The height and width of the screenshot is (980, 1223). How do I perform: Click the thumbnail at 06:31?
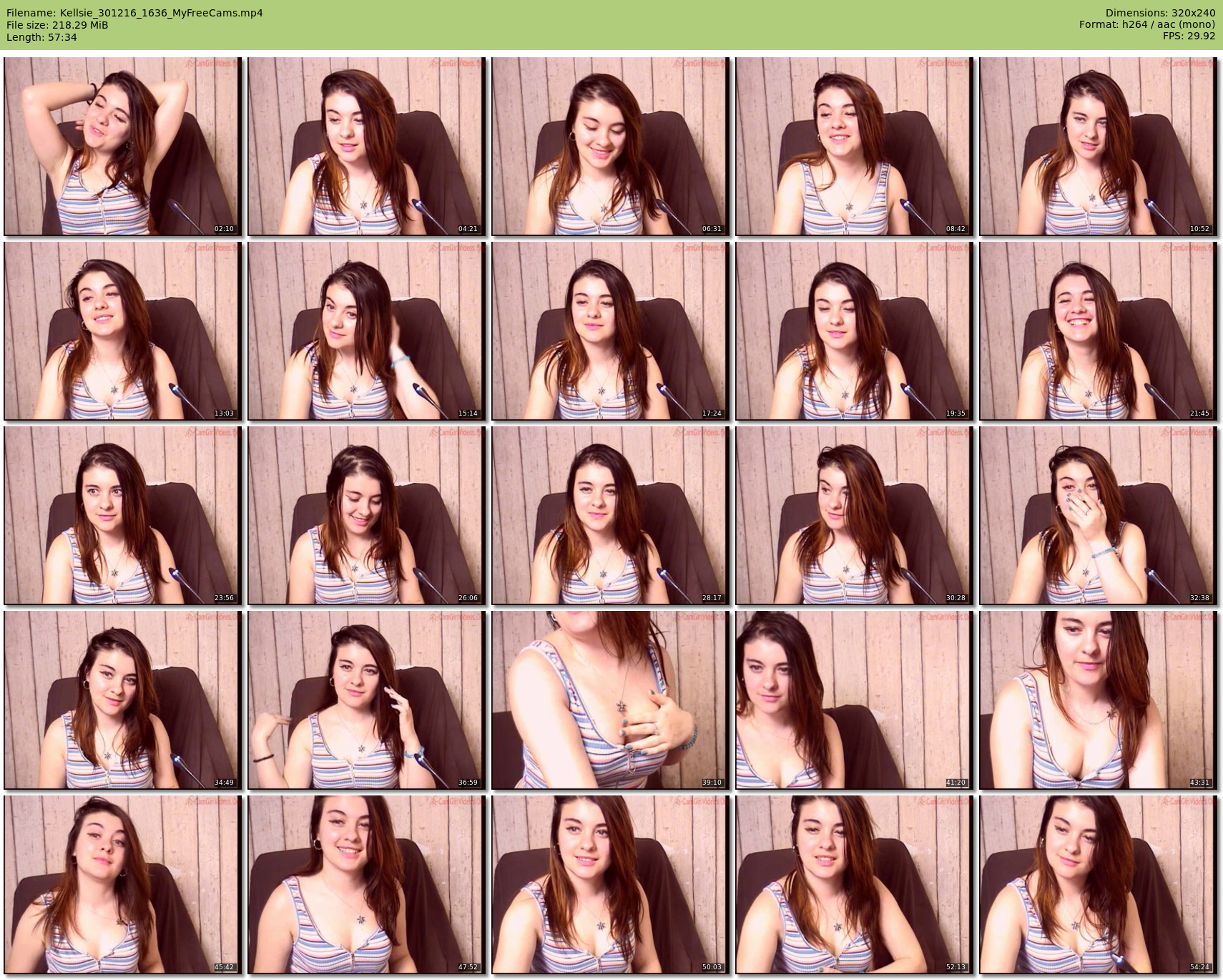point(611,146)
